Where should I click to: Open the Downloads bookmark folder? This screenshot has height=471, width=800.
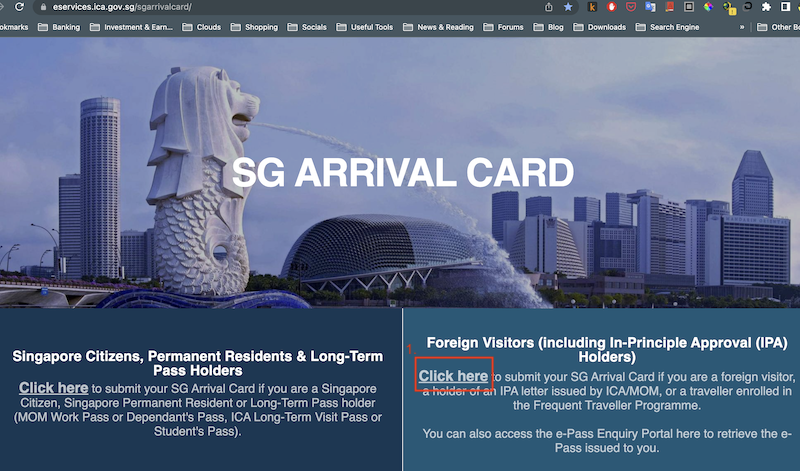599,27
